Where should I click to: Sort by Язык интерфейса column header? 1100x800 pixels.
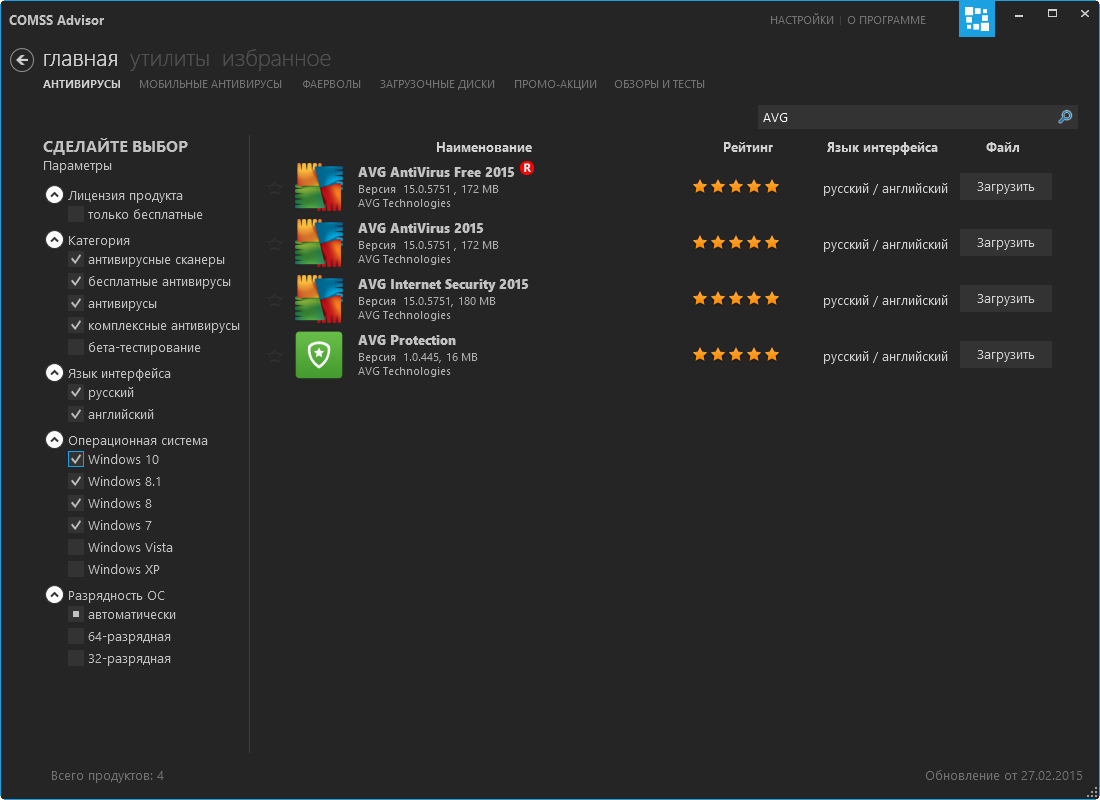tap(882, 147)
